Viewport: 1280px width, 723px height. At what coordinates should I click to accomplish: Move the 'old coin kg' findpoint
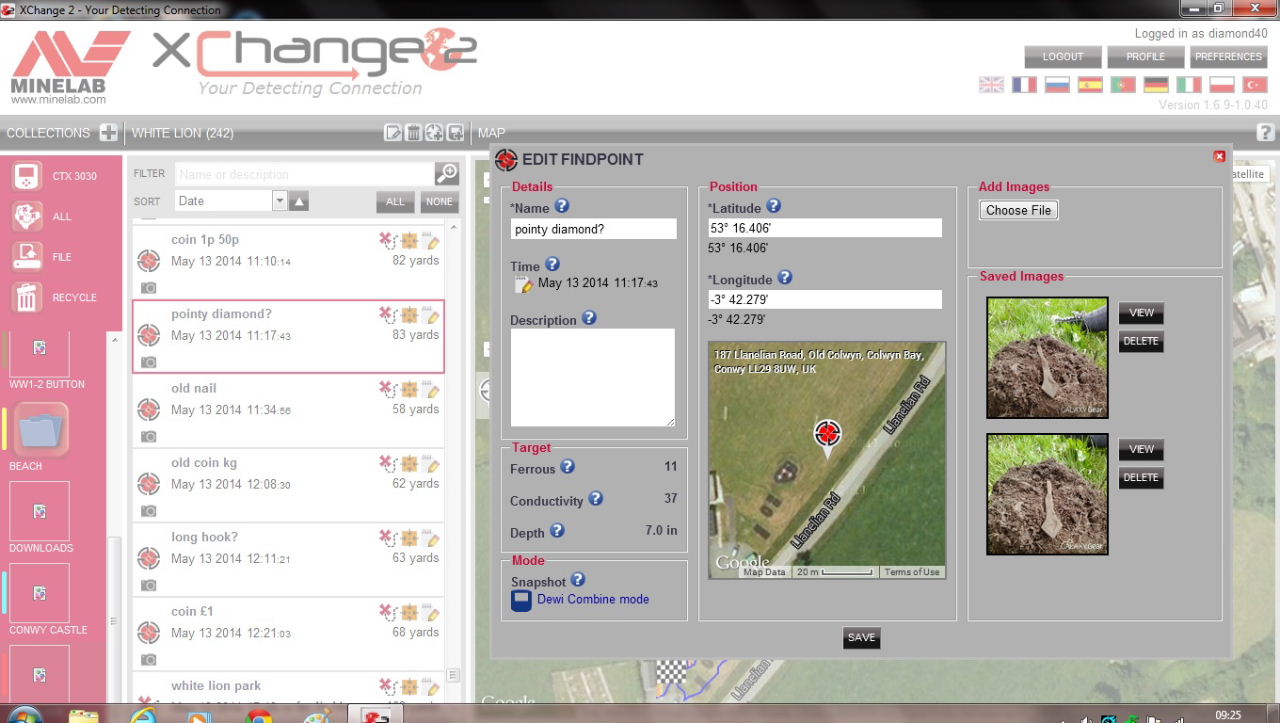409,464
